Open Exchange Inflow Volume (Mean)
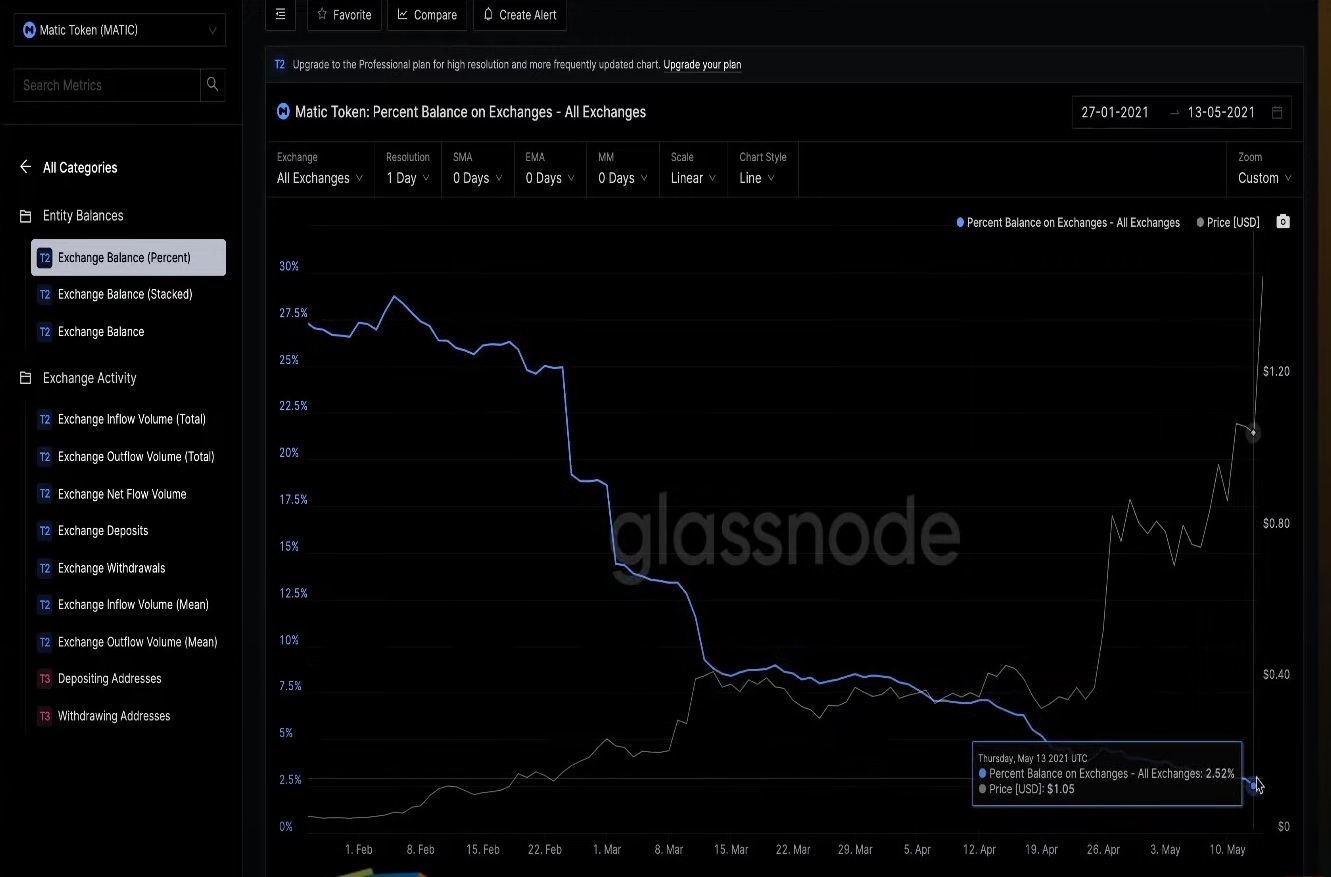 (x=133, y=605)
